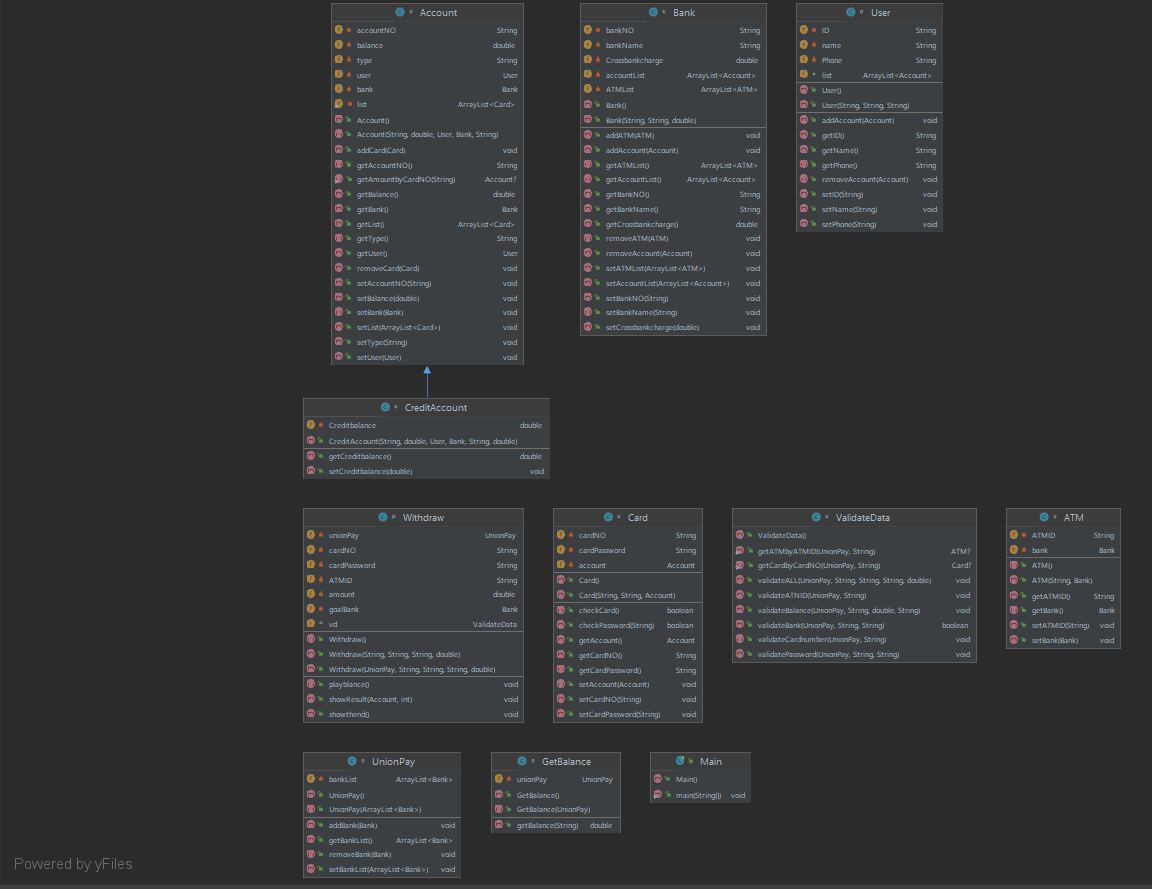Viewport: 1152px width, 889px height.
Task: Select setCrossbankcharge(double) in Bank
Action: [673, 328]
